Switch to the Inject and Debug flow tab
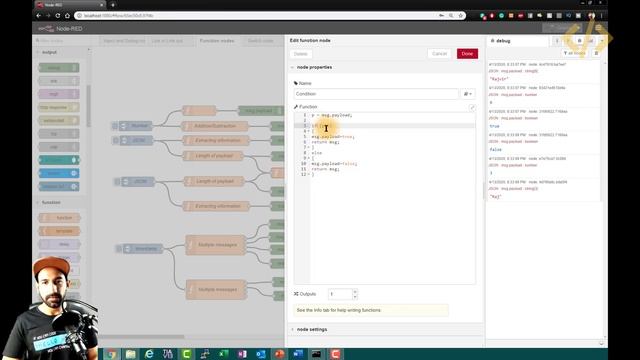 [x=124, y=41]
